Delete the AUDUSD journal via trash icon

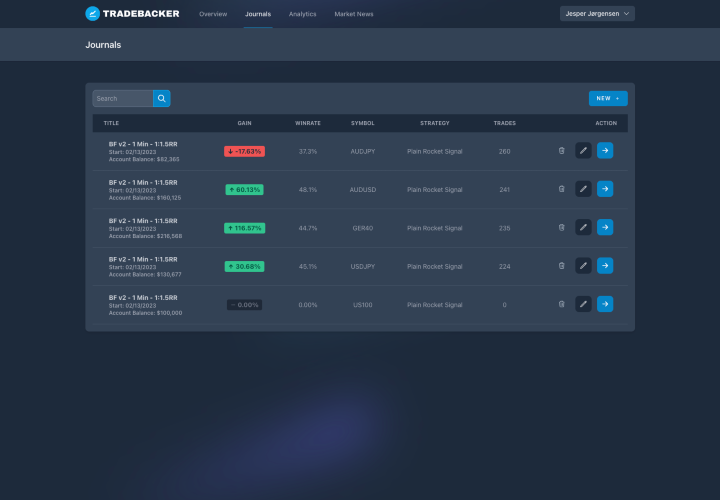tap(561, 189)
